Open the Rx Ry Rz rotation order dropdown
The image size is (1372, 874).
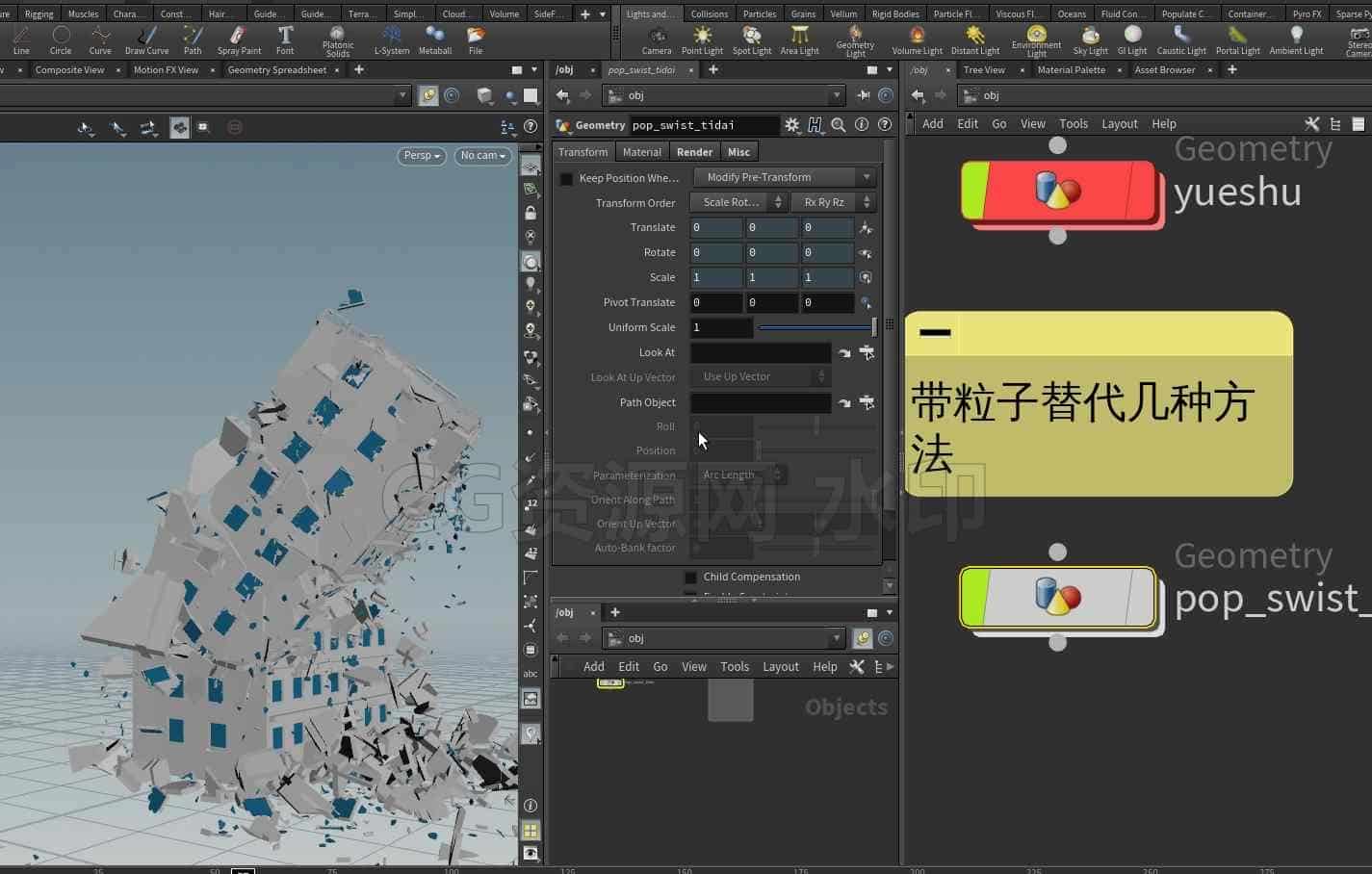pyautogui.click(x=832, y=202)
